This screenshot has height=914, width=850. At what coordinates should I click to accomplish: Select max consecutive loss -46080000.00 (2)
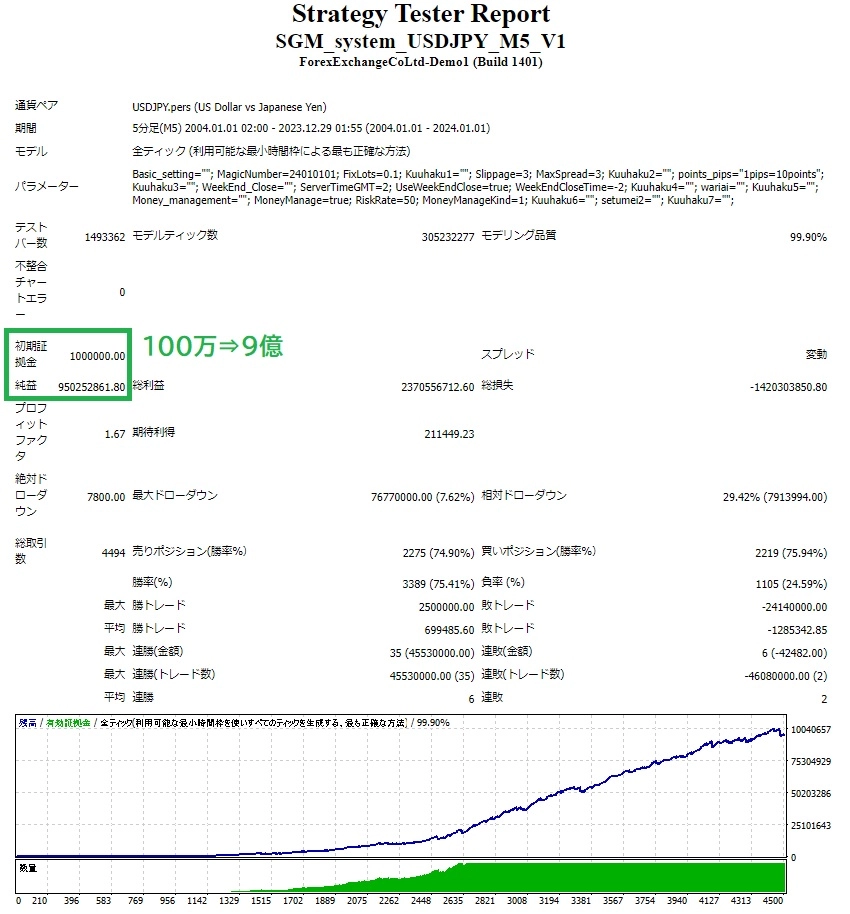(785, 676)
